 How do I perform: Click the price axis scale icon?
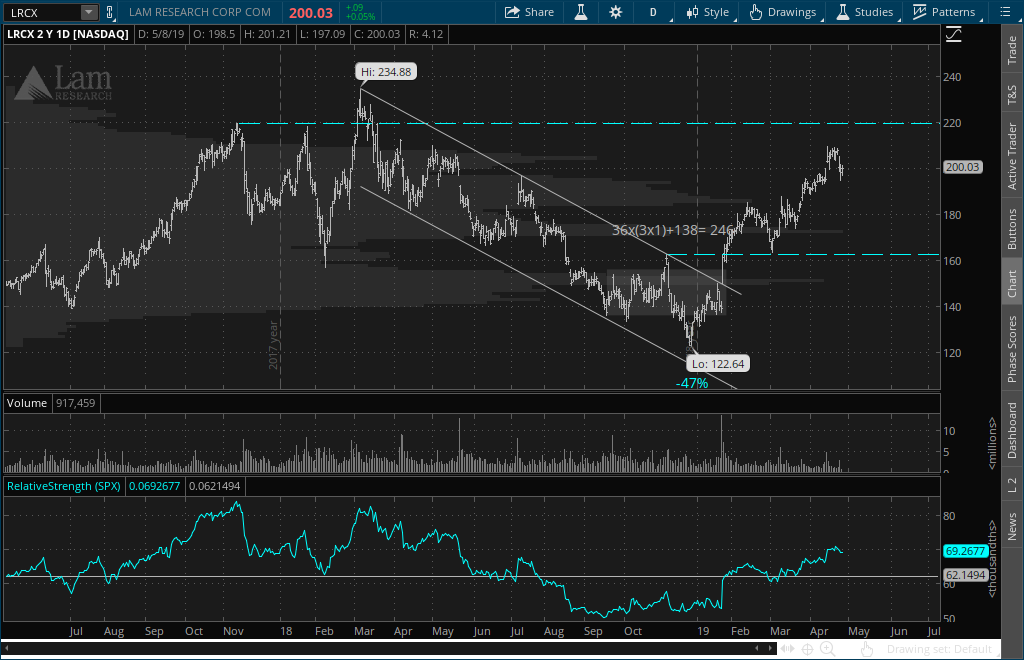pyautogui.click(x=953, y=34)
